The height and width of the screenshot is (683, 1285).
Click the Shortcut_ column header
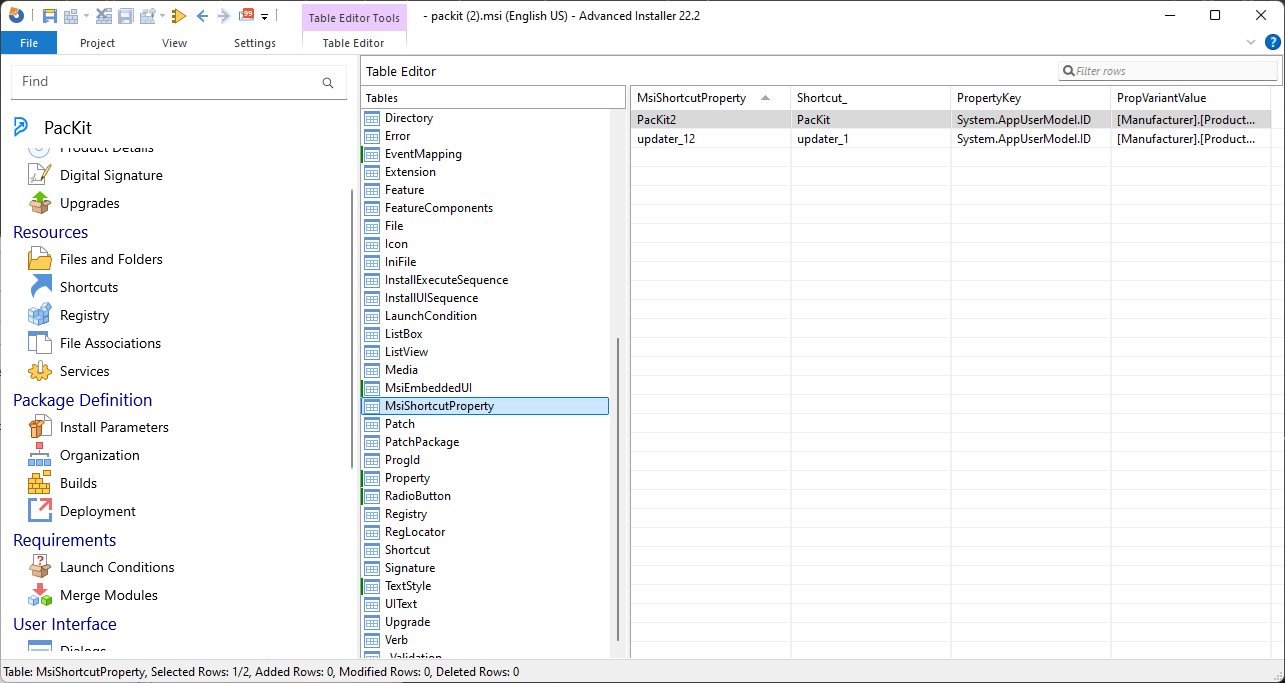pos(870,98)
